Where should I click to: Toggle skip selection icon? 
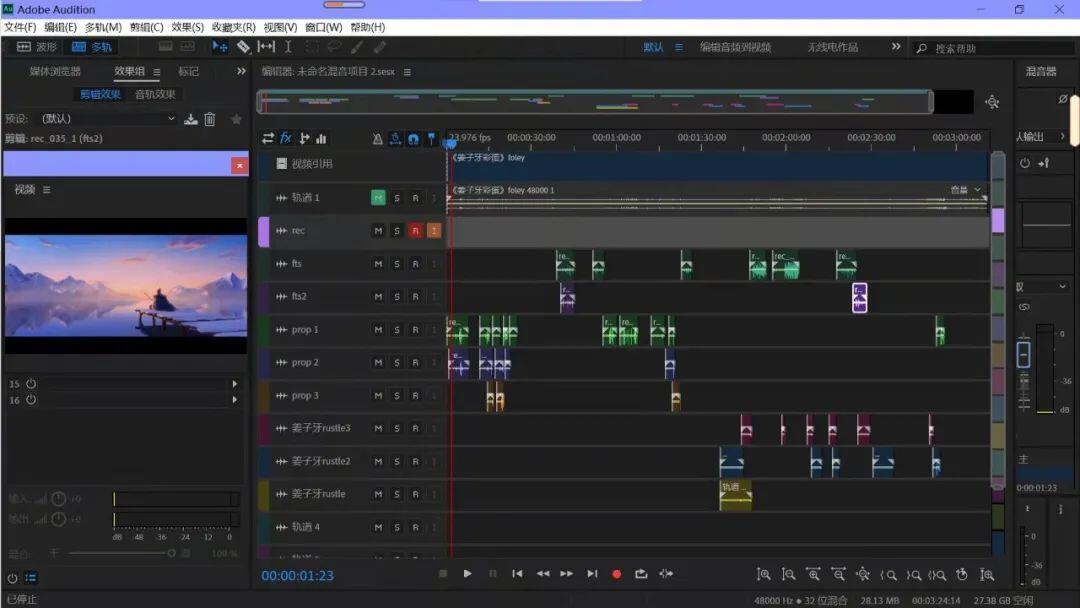point(666,574)
